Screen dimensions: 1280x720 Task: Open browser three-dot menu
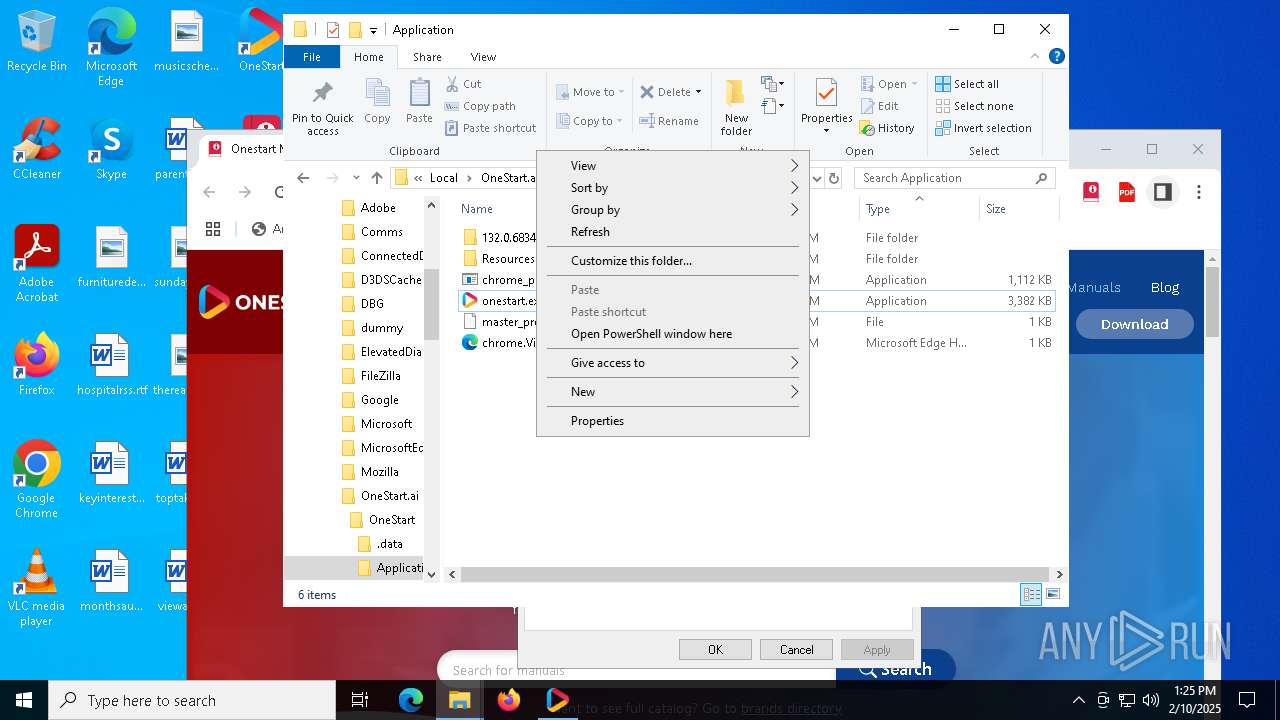click(1198, 192)
